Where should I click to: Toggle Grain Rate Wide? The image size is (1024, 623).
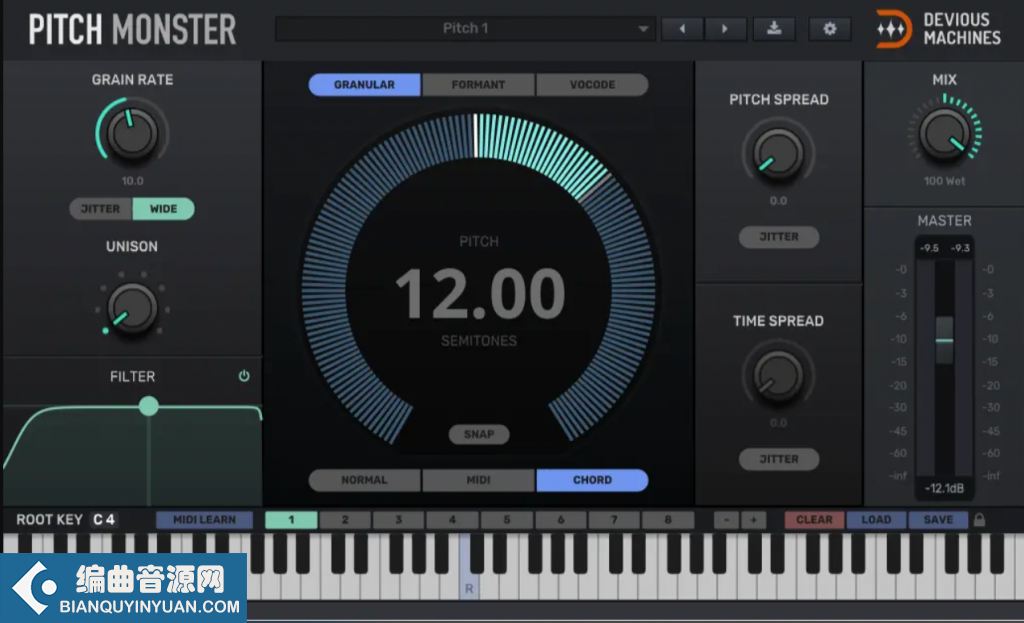coord(163,209)
